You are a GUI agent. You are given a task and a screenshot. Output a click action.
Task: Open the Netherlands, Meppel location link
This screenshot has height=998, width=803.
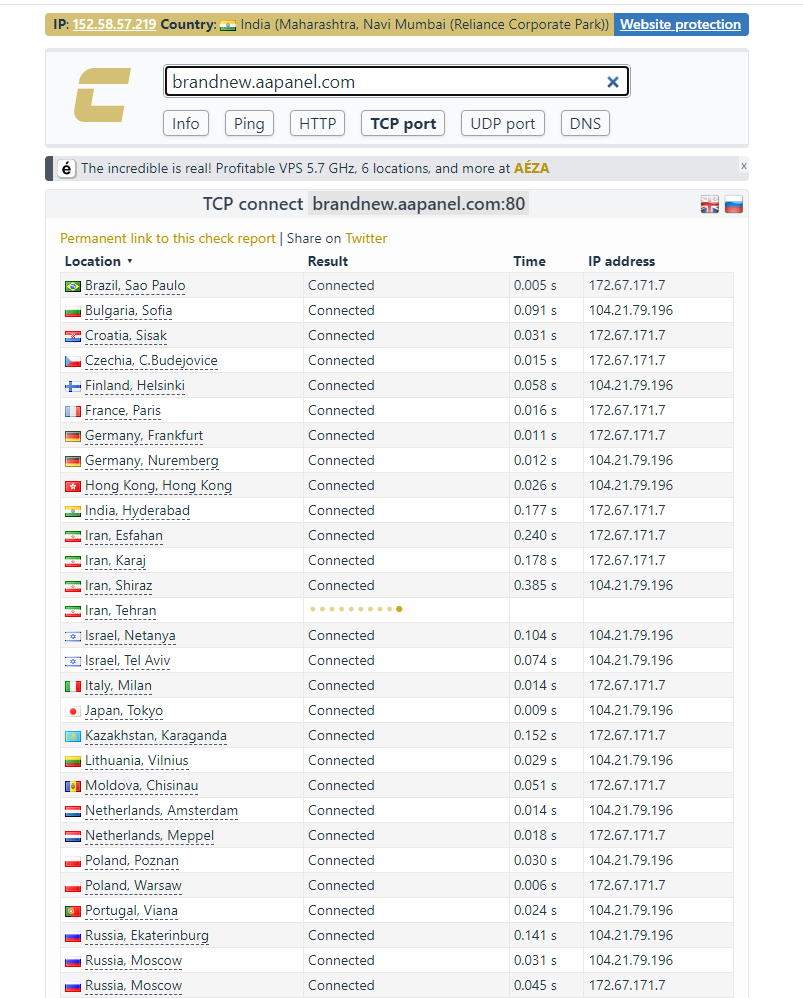(x=150, y=836)
